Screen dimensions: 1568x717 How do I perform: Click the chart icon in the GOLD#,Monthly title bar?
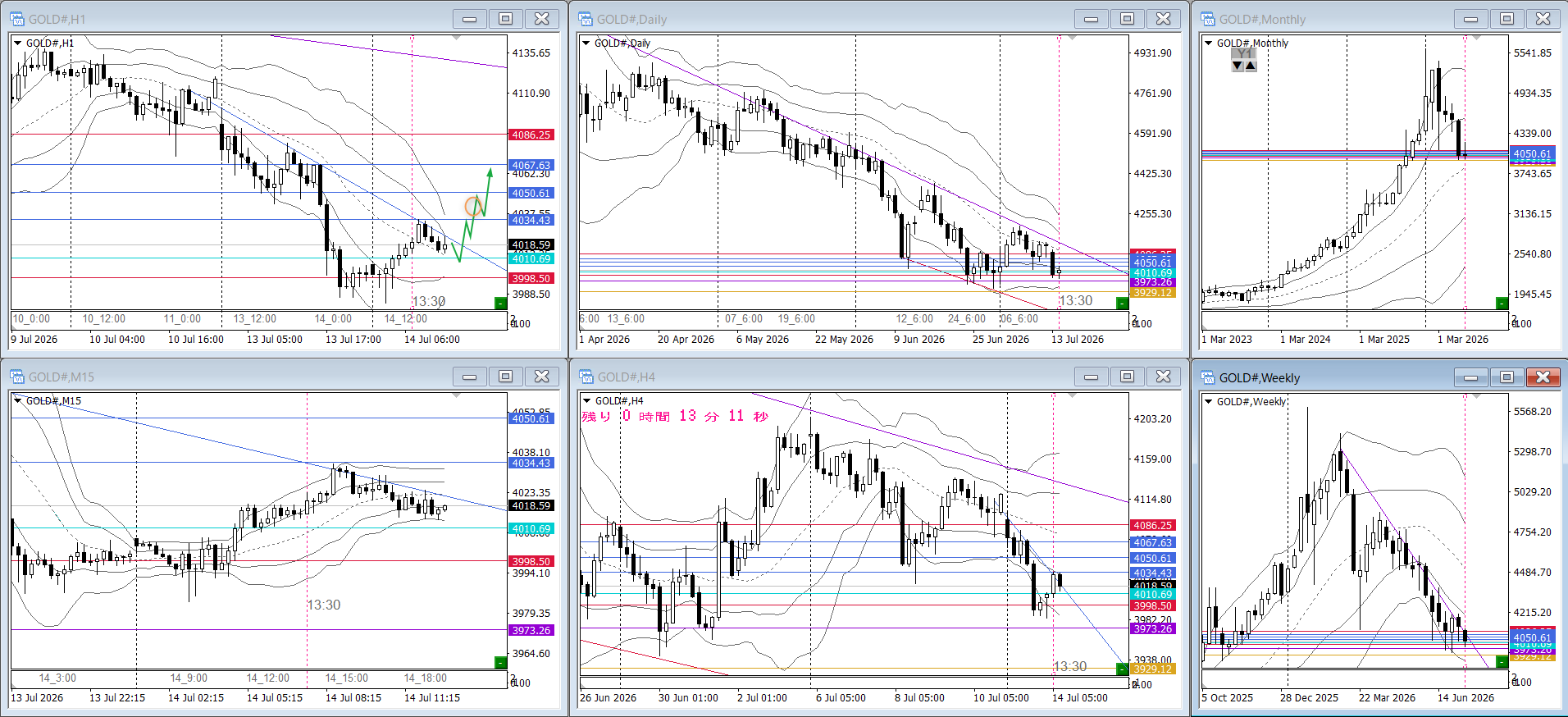1208,19
